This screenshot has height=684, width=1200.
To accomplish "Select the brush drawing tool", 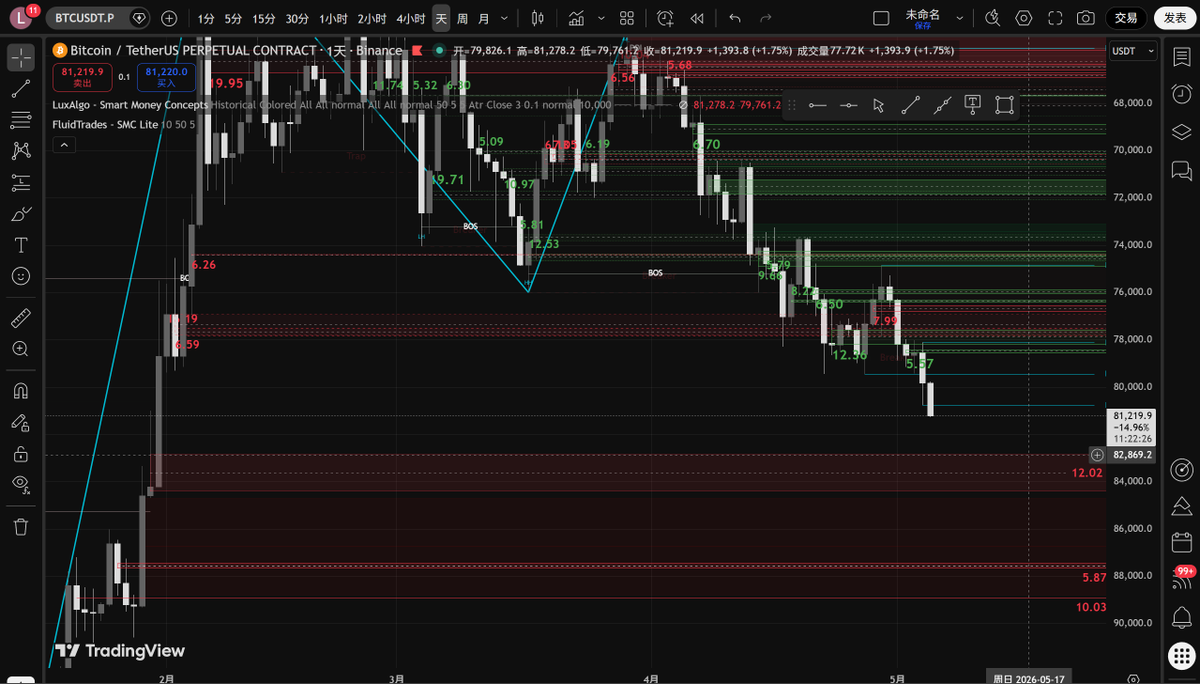I will coord(20,214).
